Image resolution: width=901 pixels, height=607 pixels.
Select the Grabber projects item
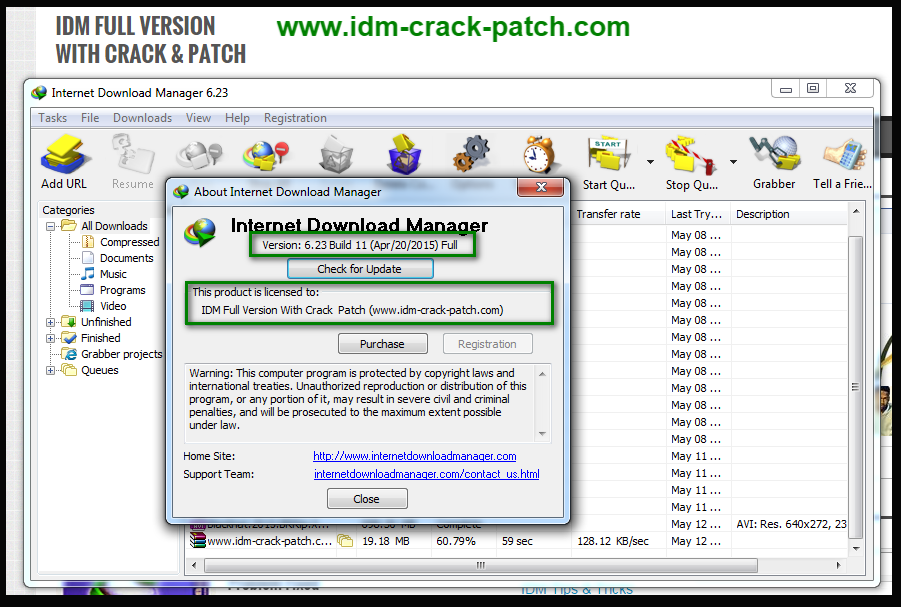click(112, 354)
